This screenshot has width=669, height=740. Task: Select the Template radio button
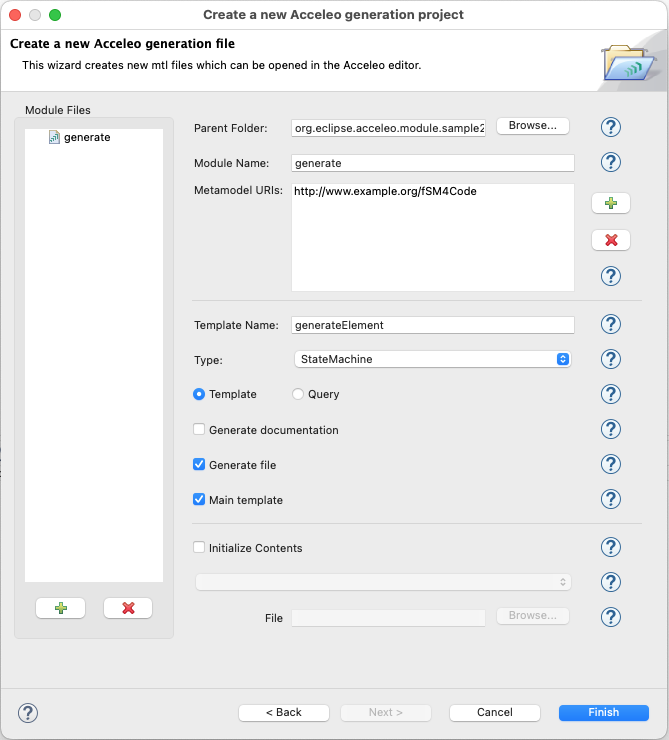pyautogui.click(x=199, y=394)
